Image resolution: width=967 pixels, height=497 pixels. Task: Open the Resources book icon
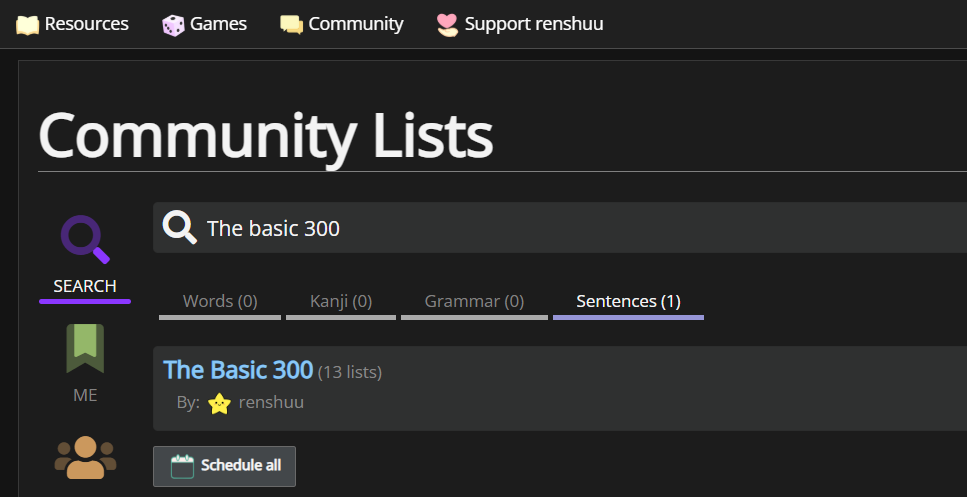pyautogui.click(x=28, y=25)
